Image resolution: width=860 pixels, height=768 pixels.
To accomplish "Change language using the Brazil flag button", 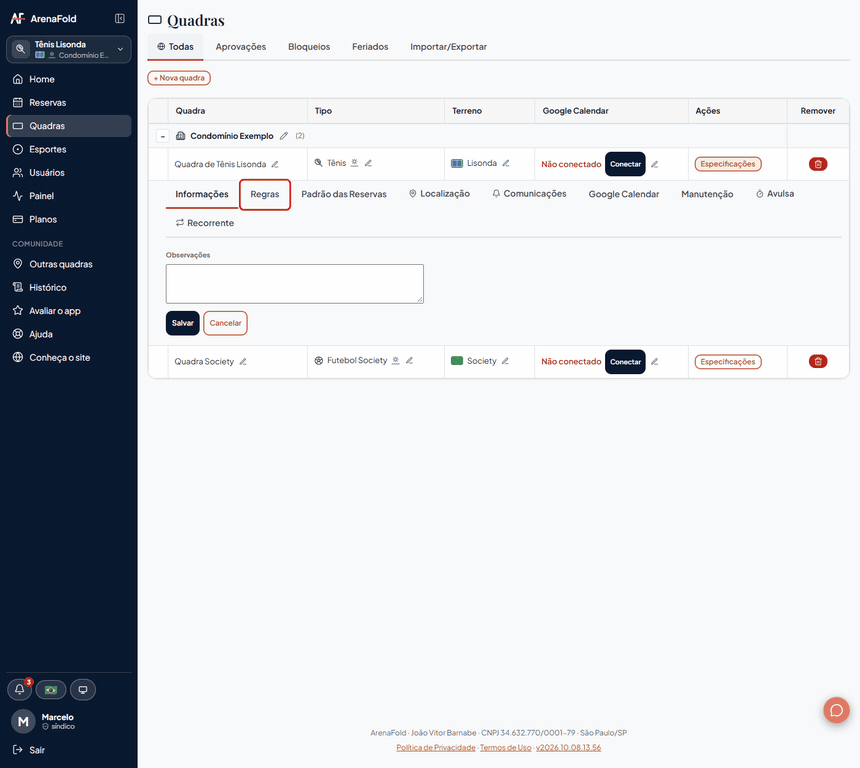I will tap(51, 690).
